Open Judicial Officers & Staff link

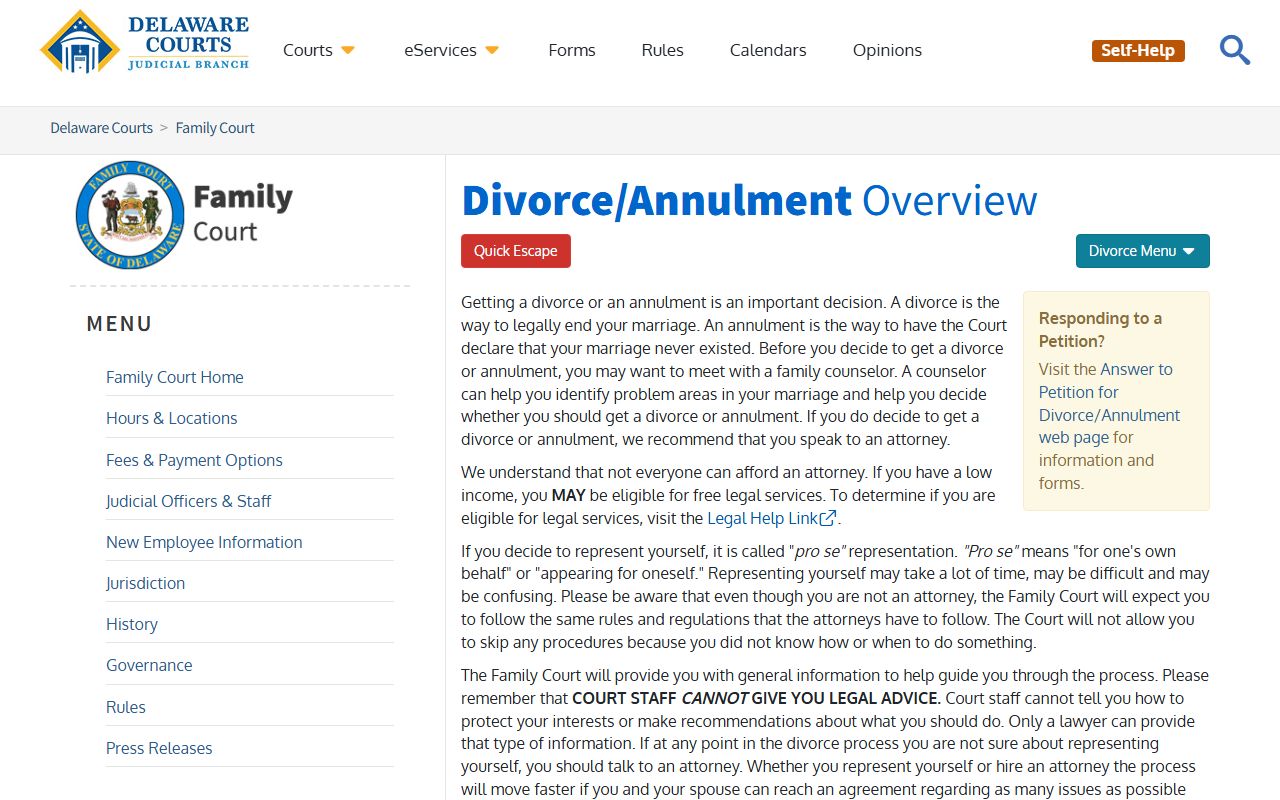pos(188,501)
